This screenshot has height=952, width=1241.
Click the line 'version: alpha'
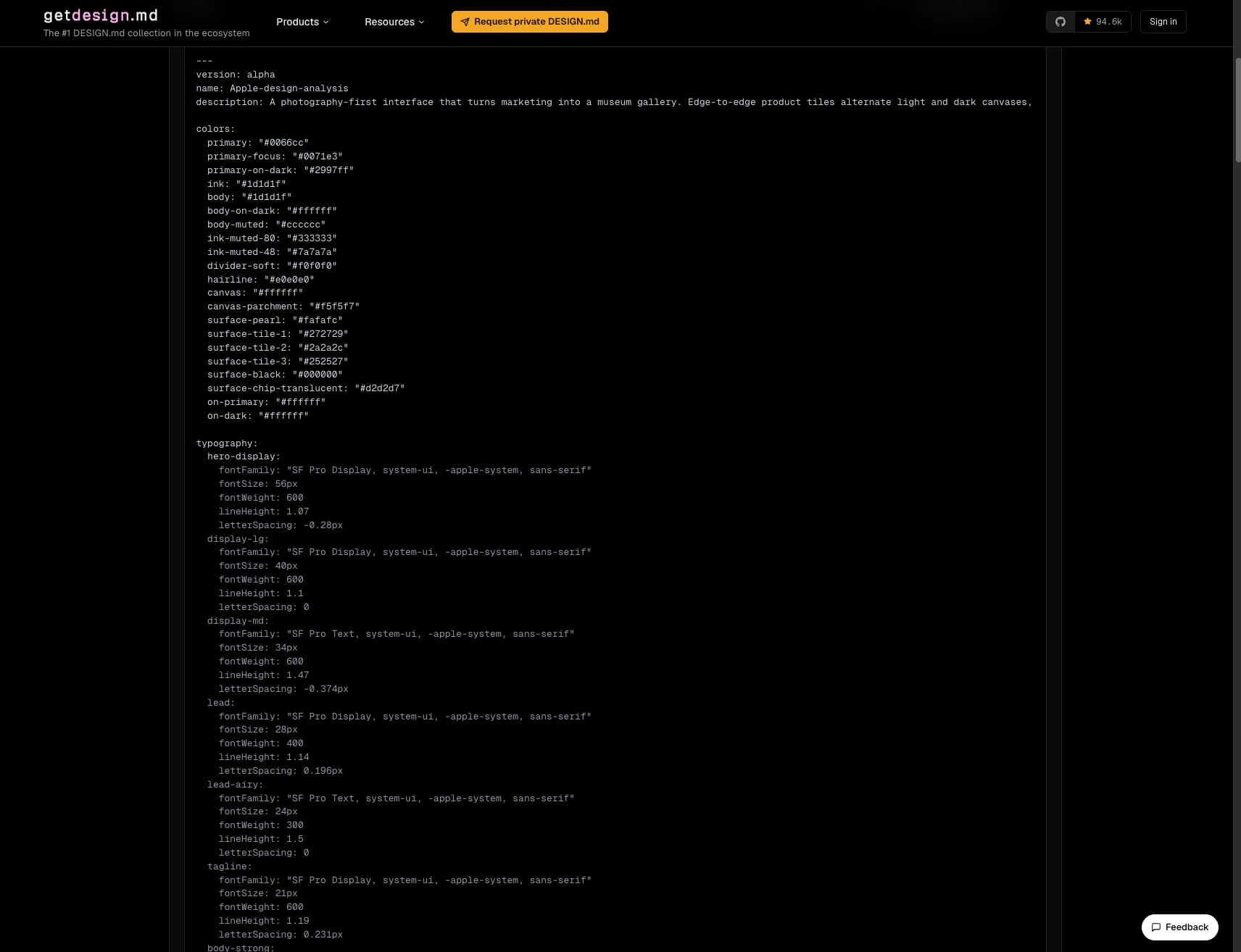(236, 75)
